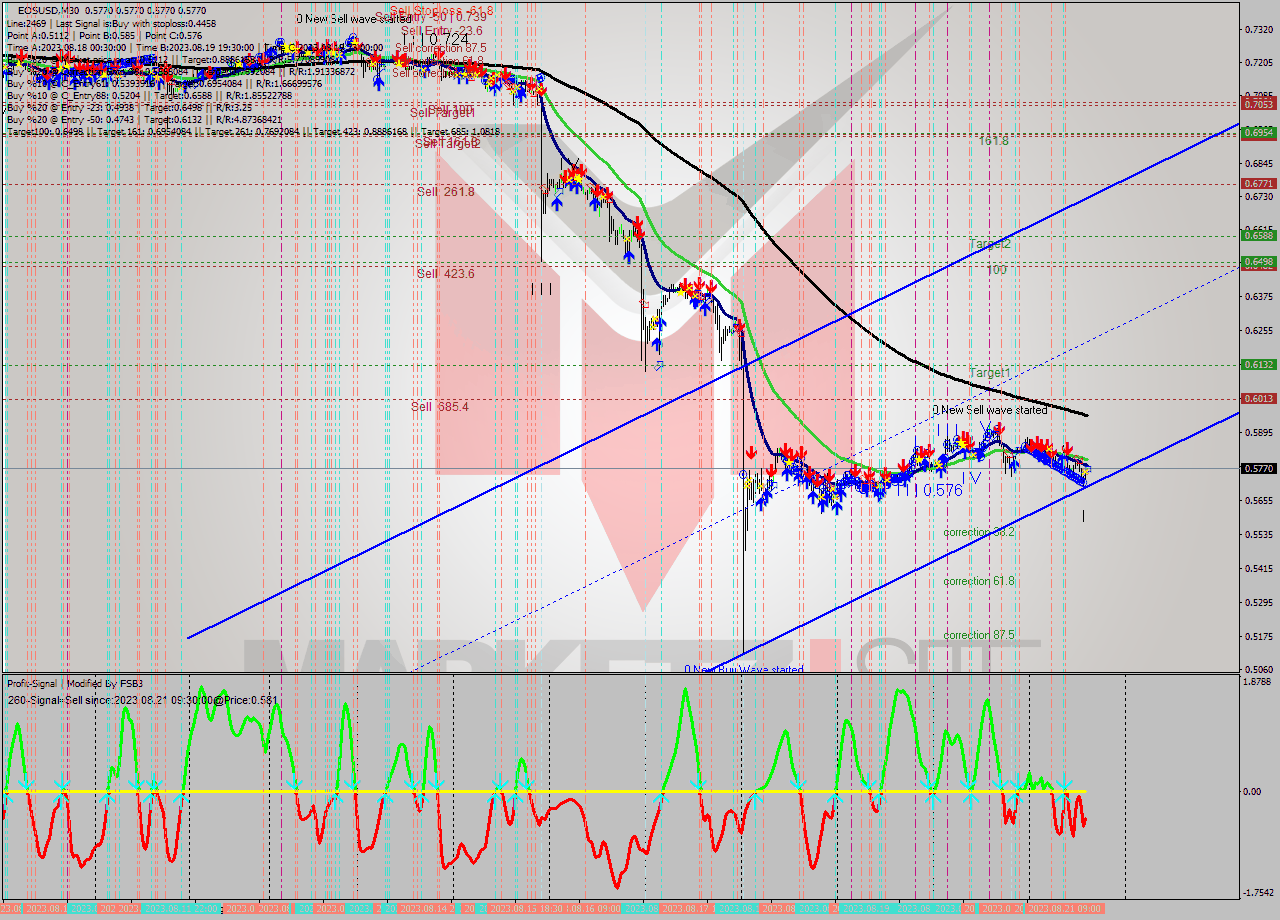The width and height of the screenshot is (1280, 920).
Task: Click the 'correction 87.5' green label
Action: coord(979,636)
